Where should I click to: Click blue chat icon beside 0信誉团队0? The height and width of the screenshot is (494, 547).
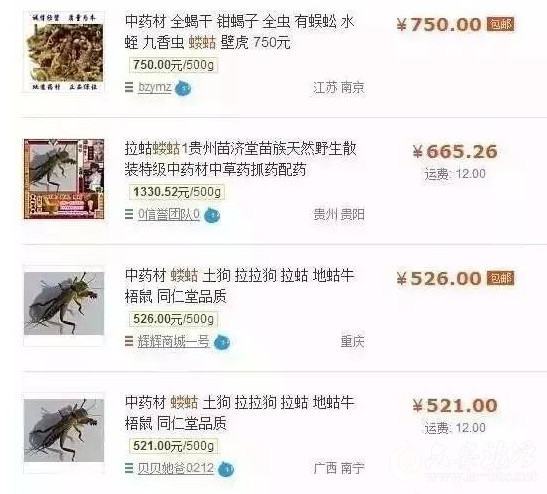(x=211, y=216)
